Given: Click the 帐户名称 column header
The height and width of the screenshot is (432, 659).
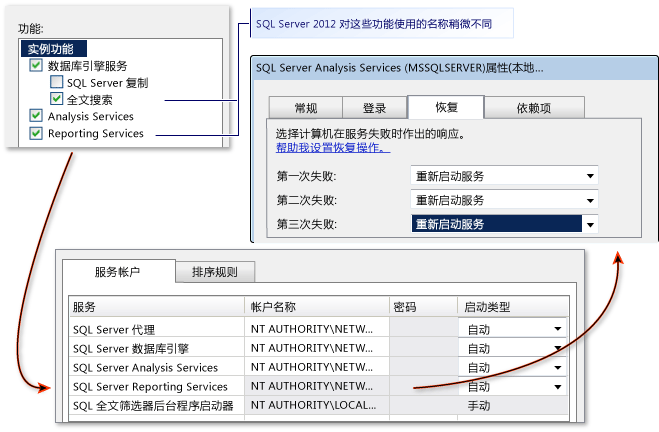Looking at the screenshot, I should point(317,307).
